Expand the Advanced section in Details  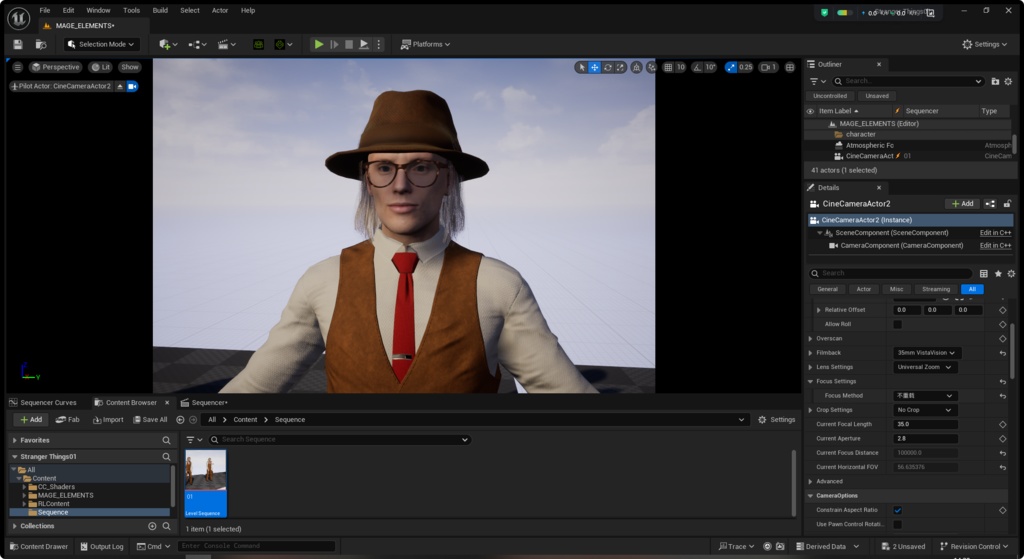[810, 482]
